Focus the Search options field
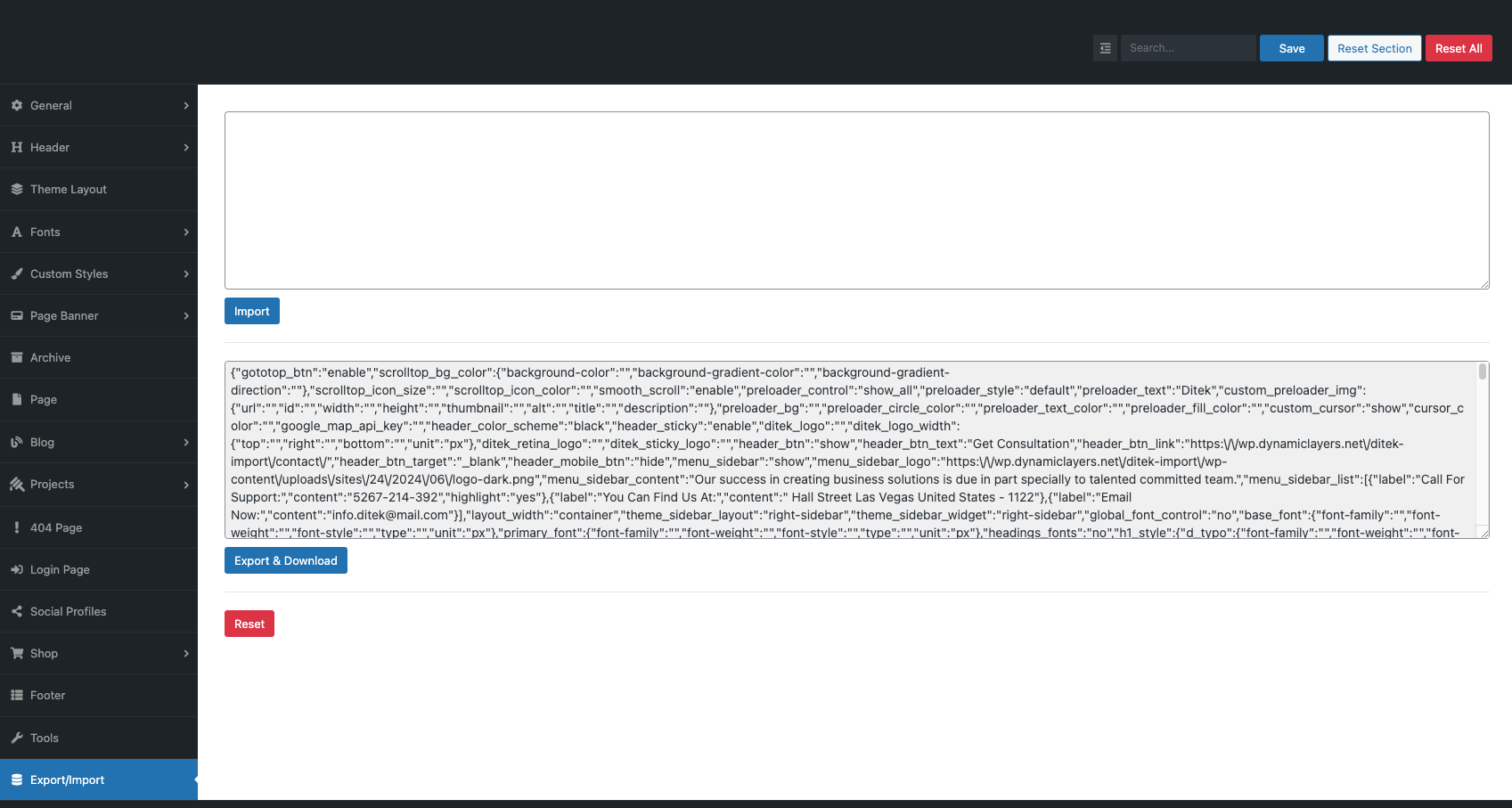This screenshot has height=808, width=1512. tap(1188, 48)
